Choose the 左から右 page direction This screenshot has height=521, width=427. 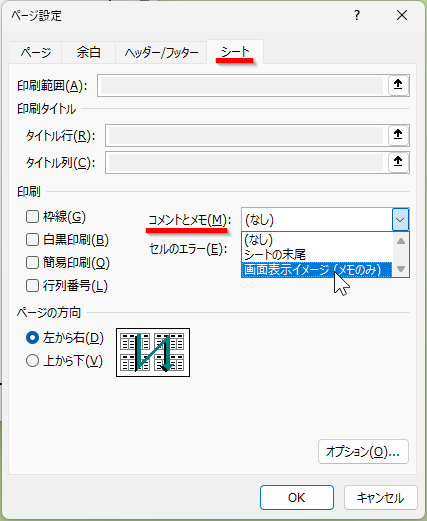tap(32, 338)
